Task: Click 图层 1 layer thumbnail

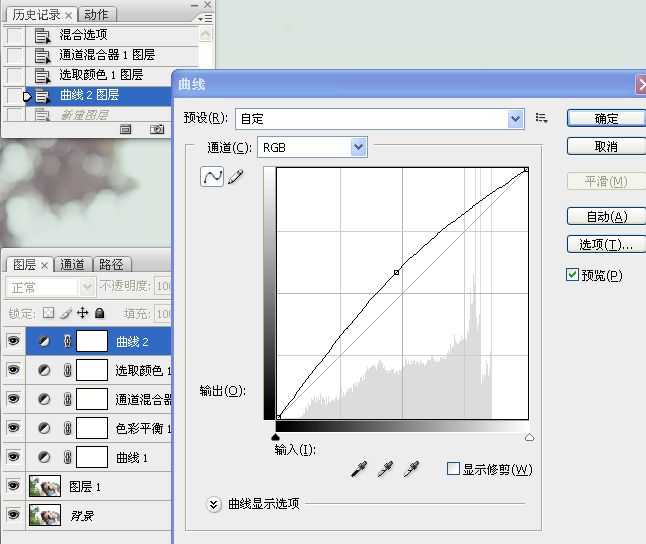Action: click(x=45, y=486)
